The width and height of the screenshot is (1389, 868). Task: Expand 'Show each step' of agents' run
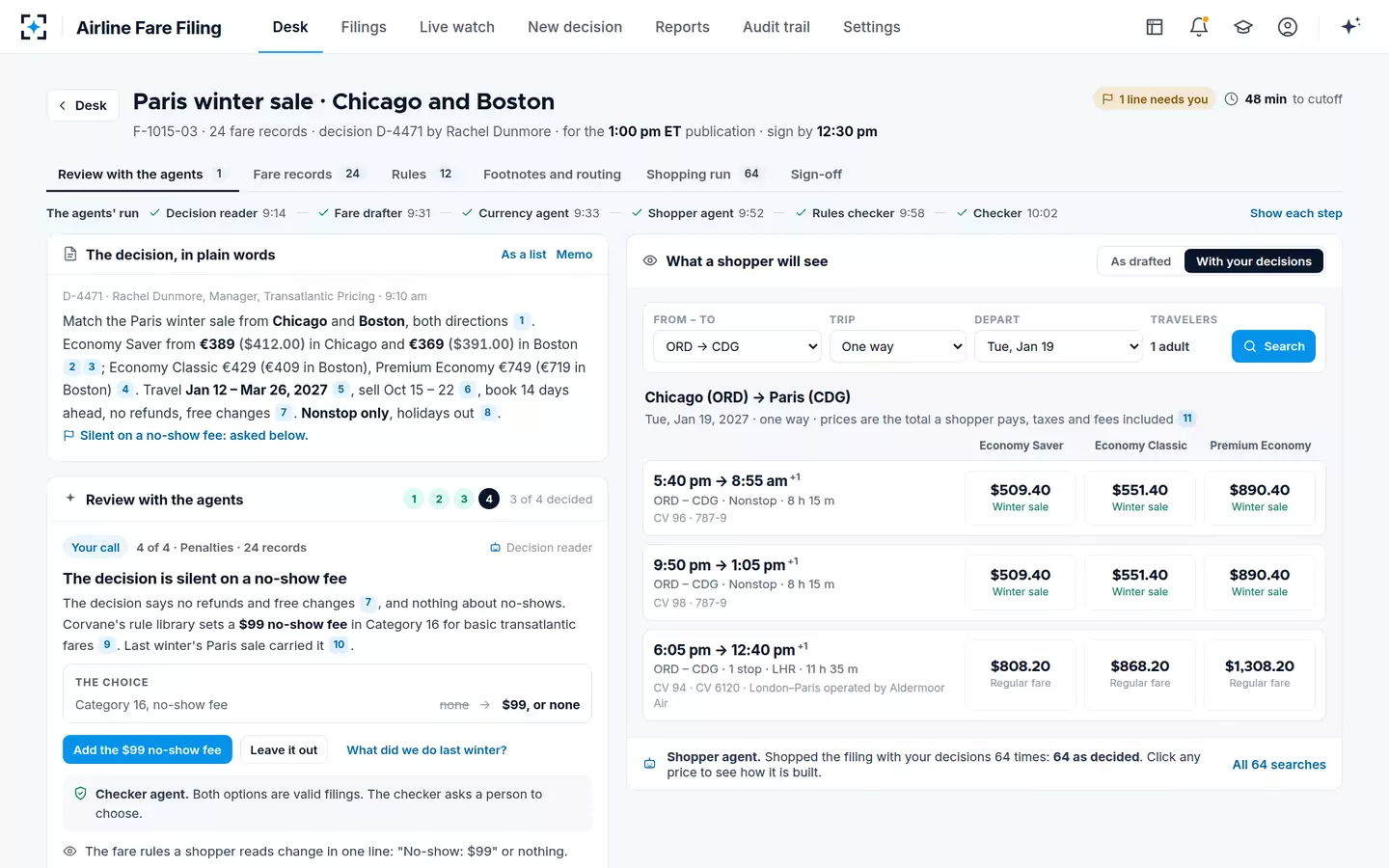1295,213
